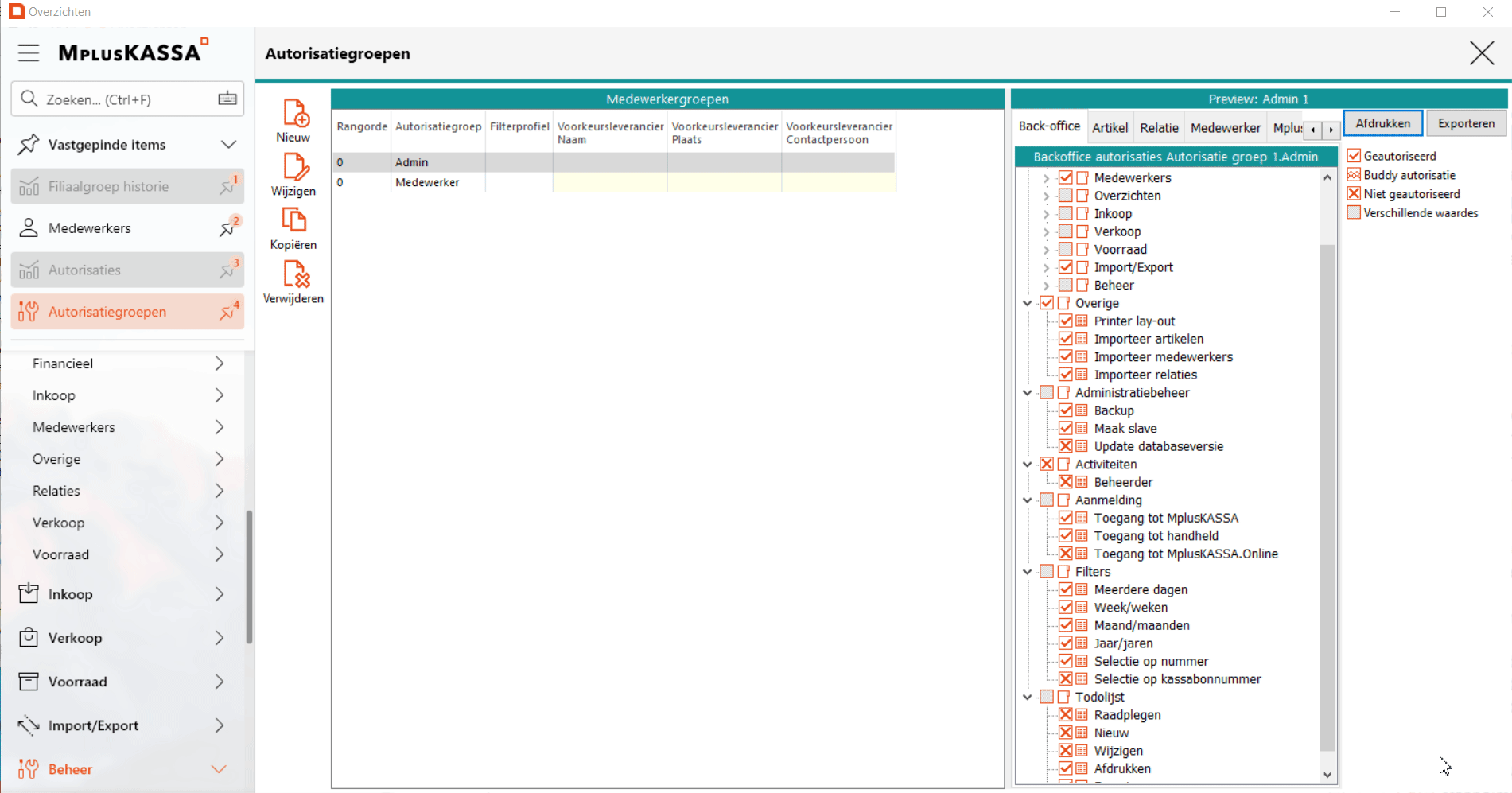Toggle Printer lay-out checkbox
The height and width of the screenshot is (793, 1512).
click(1066, 321)
